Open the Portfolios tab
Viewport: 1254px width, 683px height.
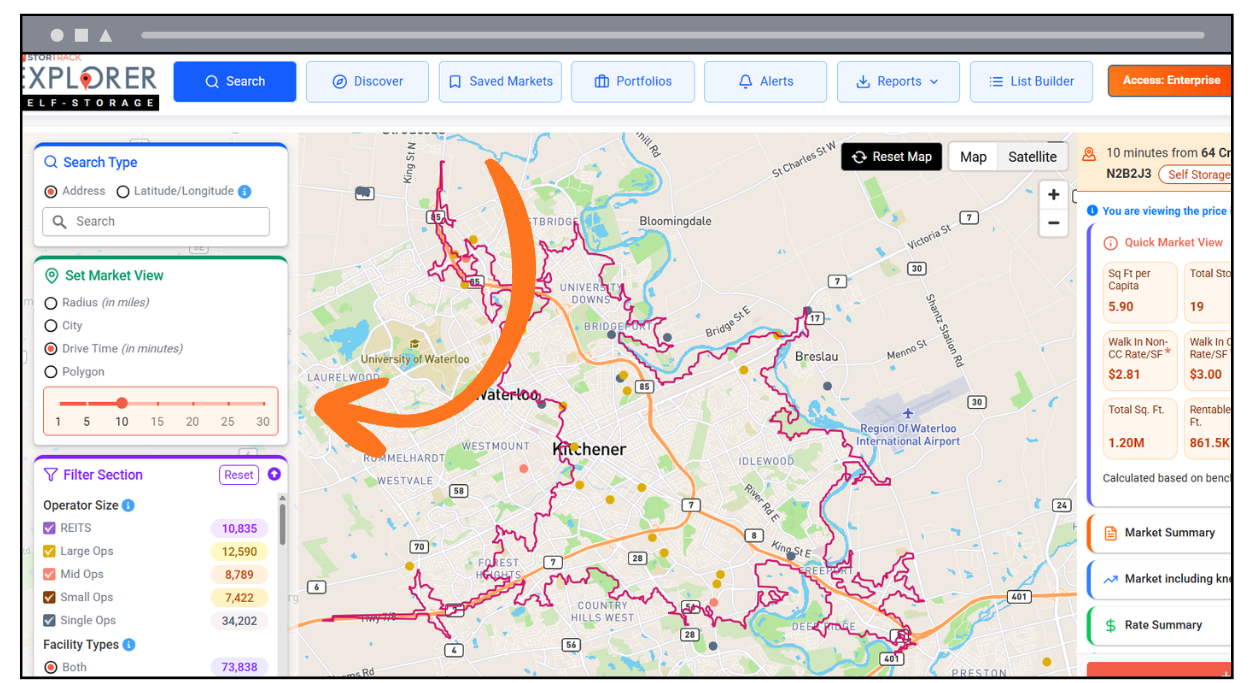[x=633, y=82]
